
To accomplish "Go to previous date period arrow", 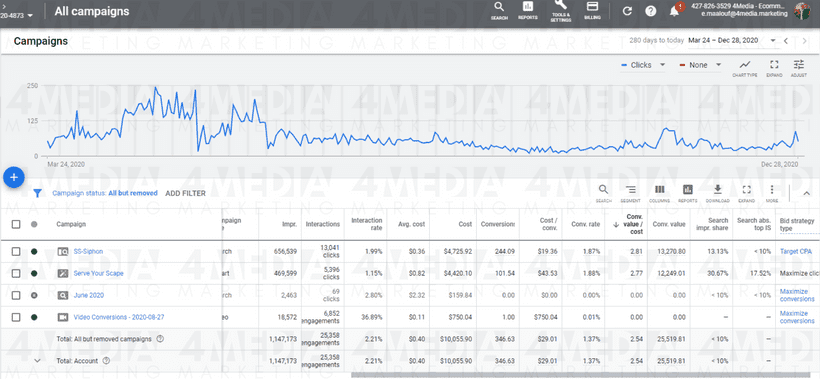I will point(786,40).
